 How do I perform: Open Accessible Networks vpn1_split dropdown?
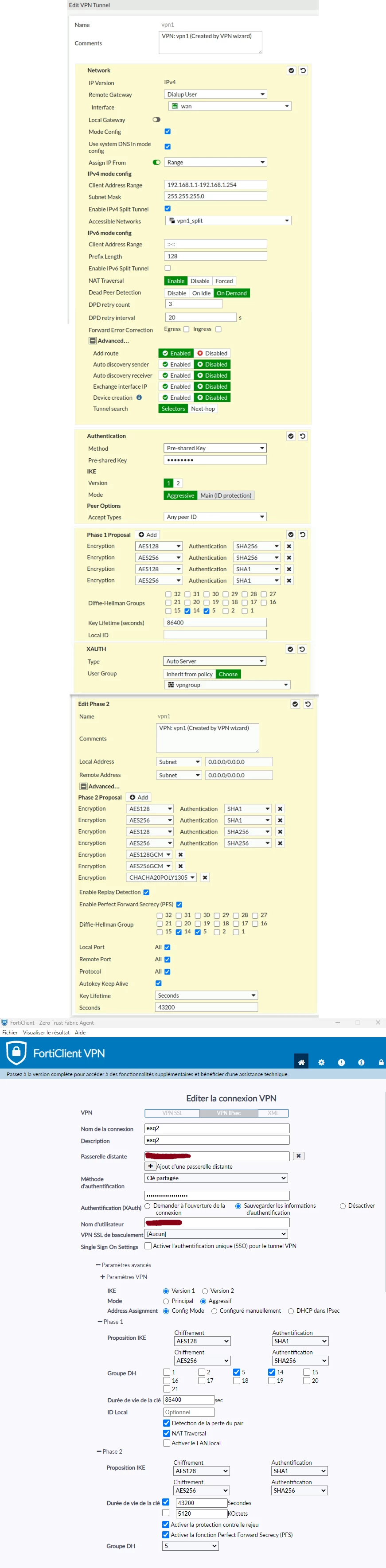[228, 220]
